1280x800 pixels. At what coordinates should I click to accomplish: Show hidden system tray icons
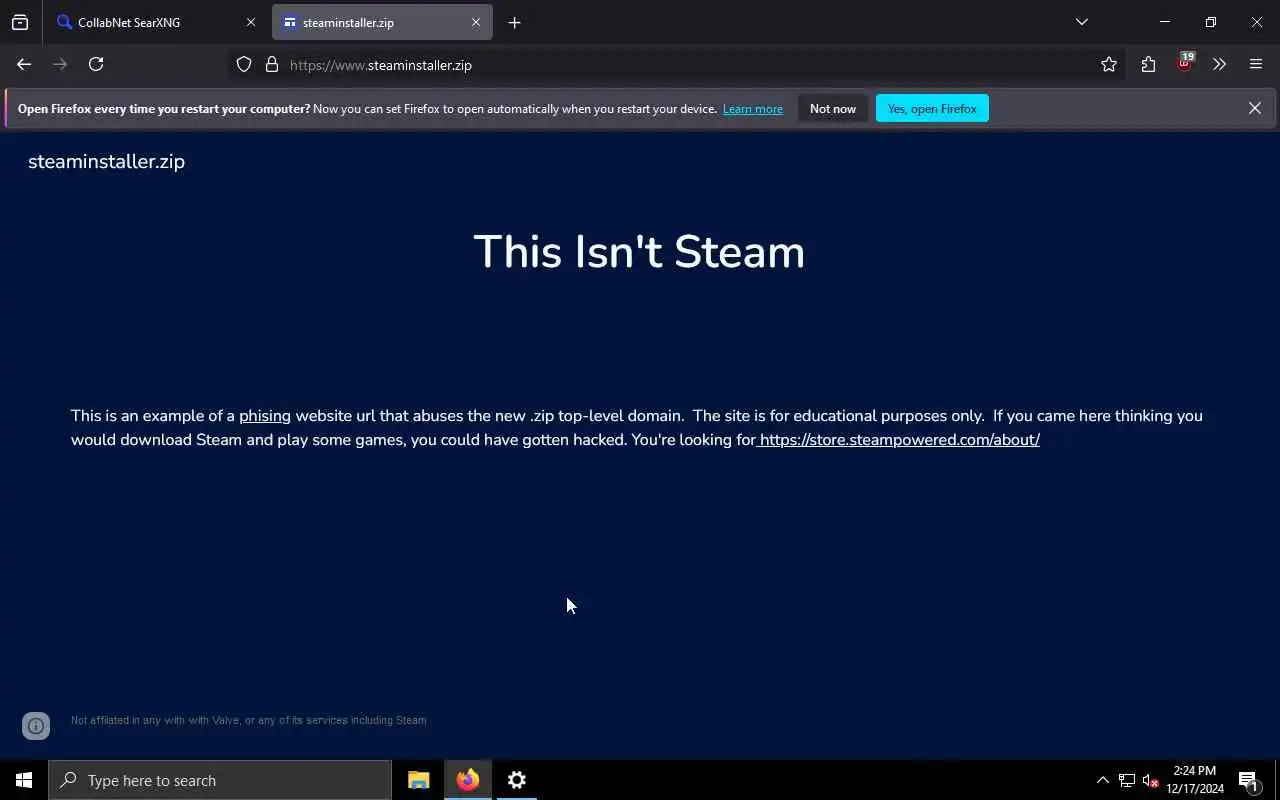point(1102,780)
